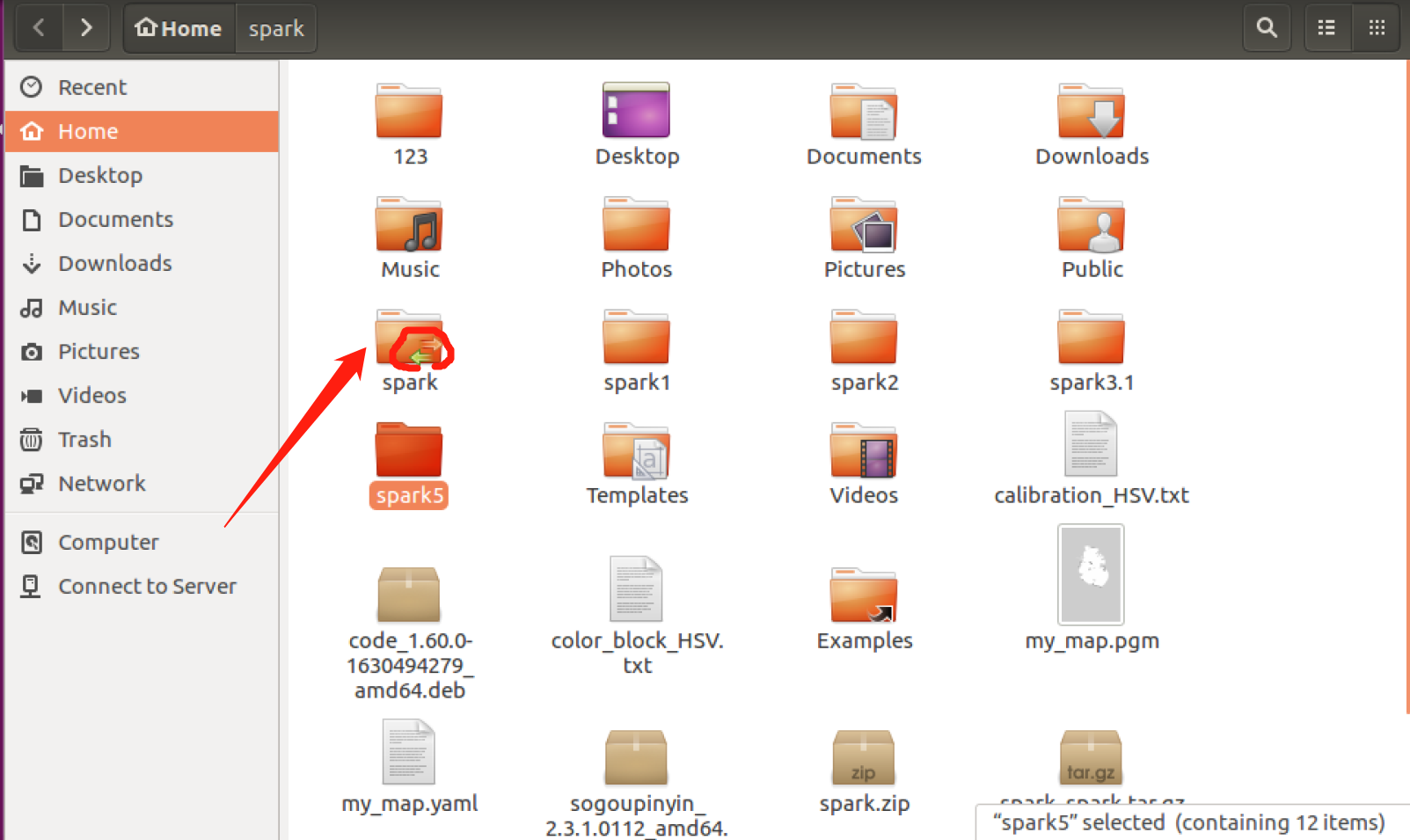
Task: Click the vertical scrollbar of the file view
Action: (1406, 387)
